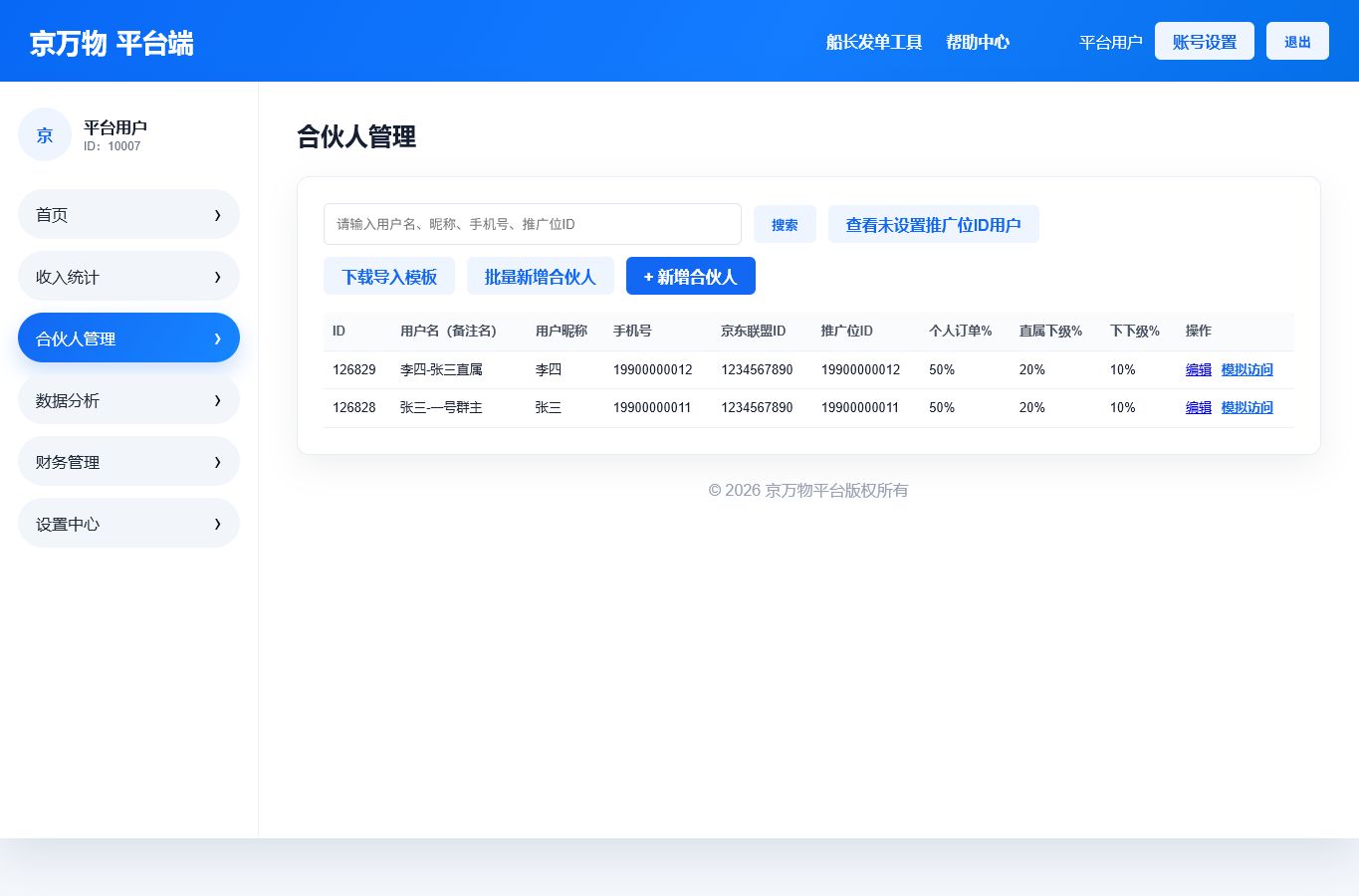Click ID cell 126829
This screenshot has width=1359, height=896.
click(x=354, y=369)
